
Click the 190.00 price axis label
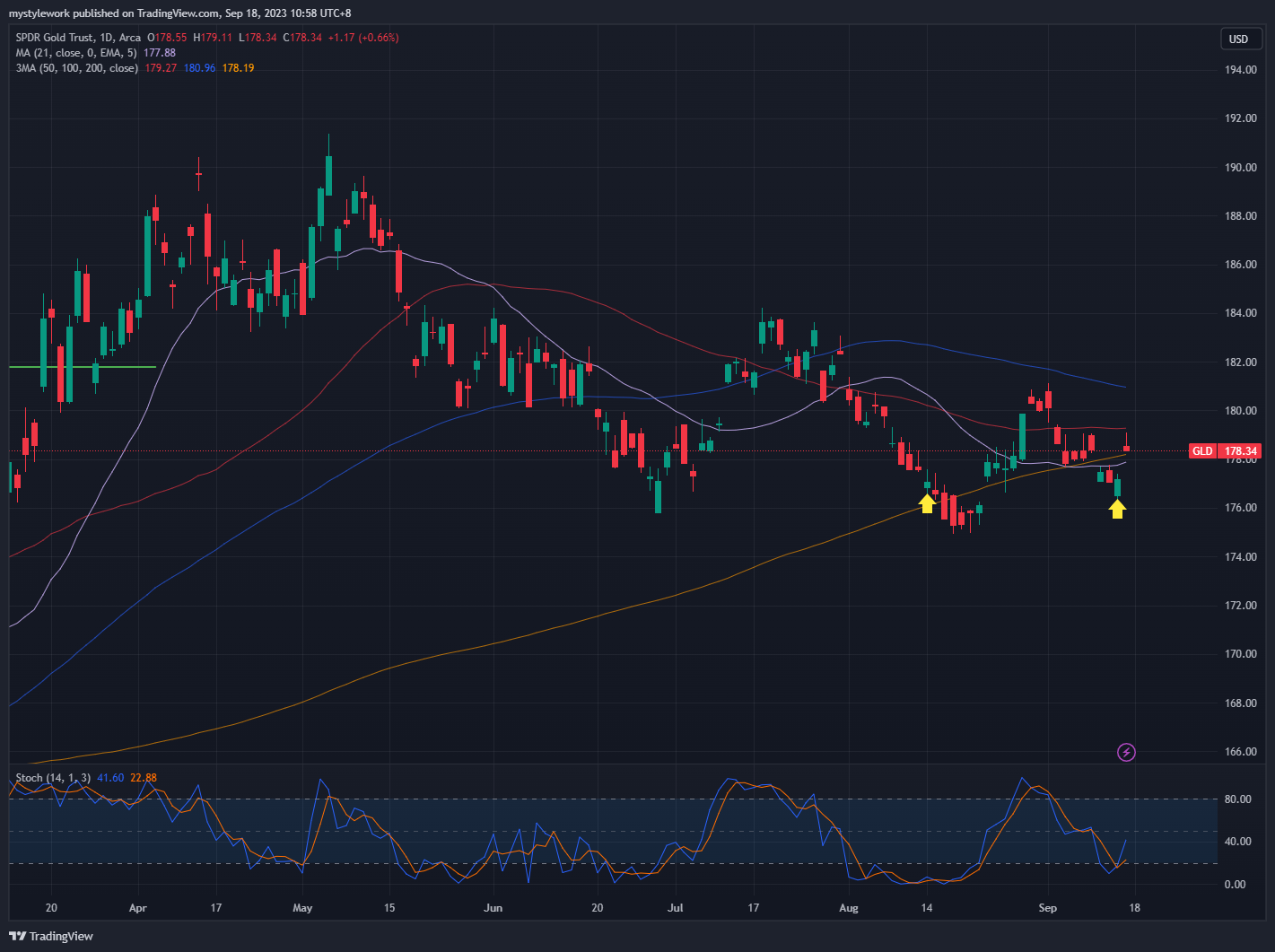1240,168
